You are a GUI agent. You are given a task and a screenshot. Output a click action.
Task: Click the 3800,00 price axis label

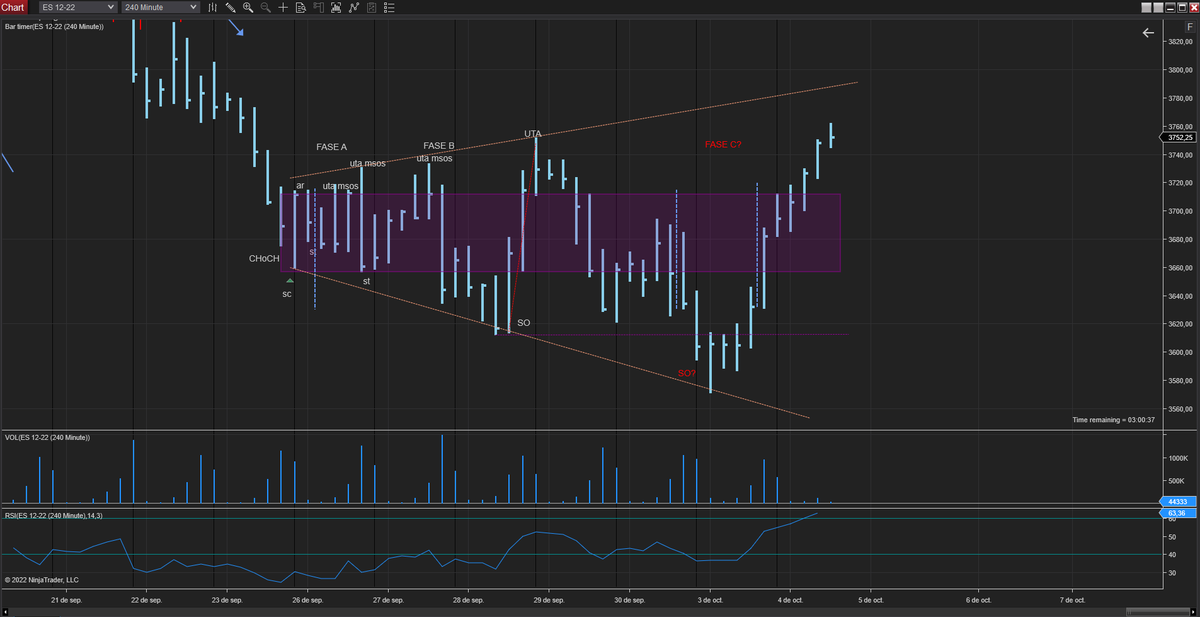(1181, 70)
